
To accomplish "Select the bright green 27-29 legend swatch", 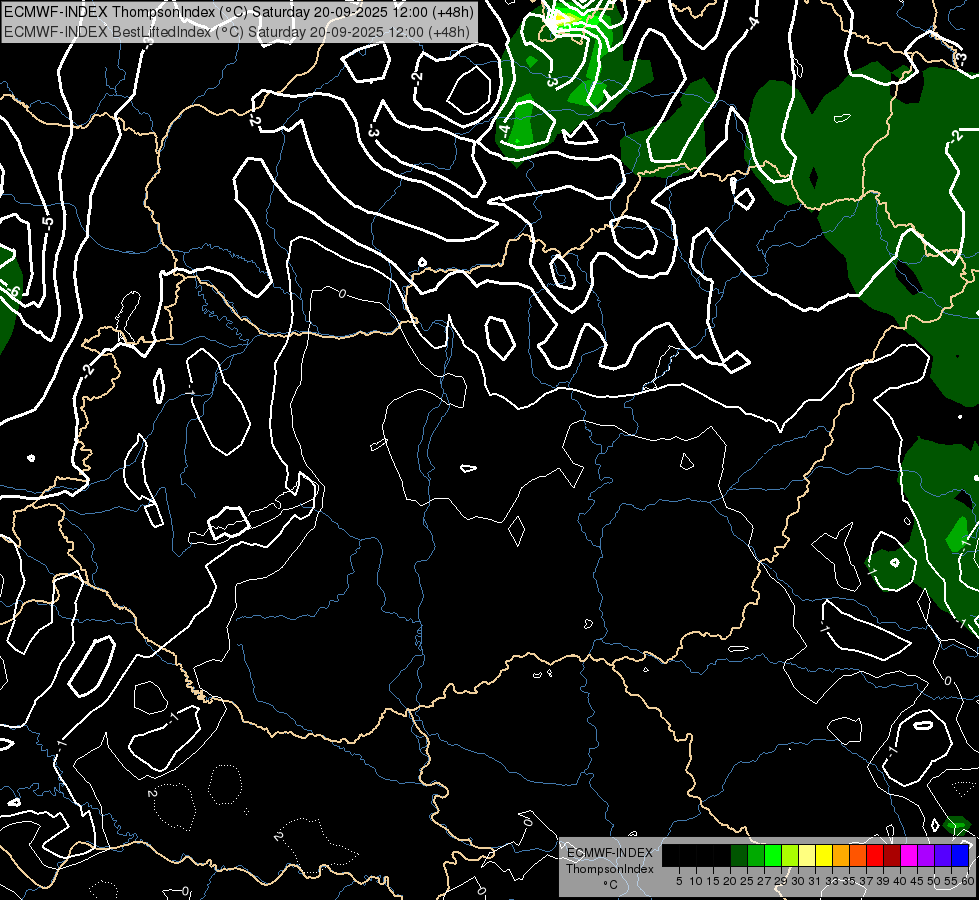I will pyautogui.click(x=773, y=855).
